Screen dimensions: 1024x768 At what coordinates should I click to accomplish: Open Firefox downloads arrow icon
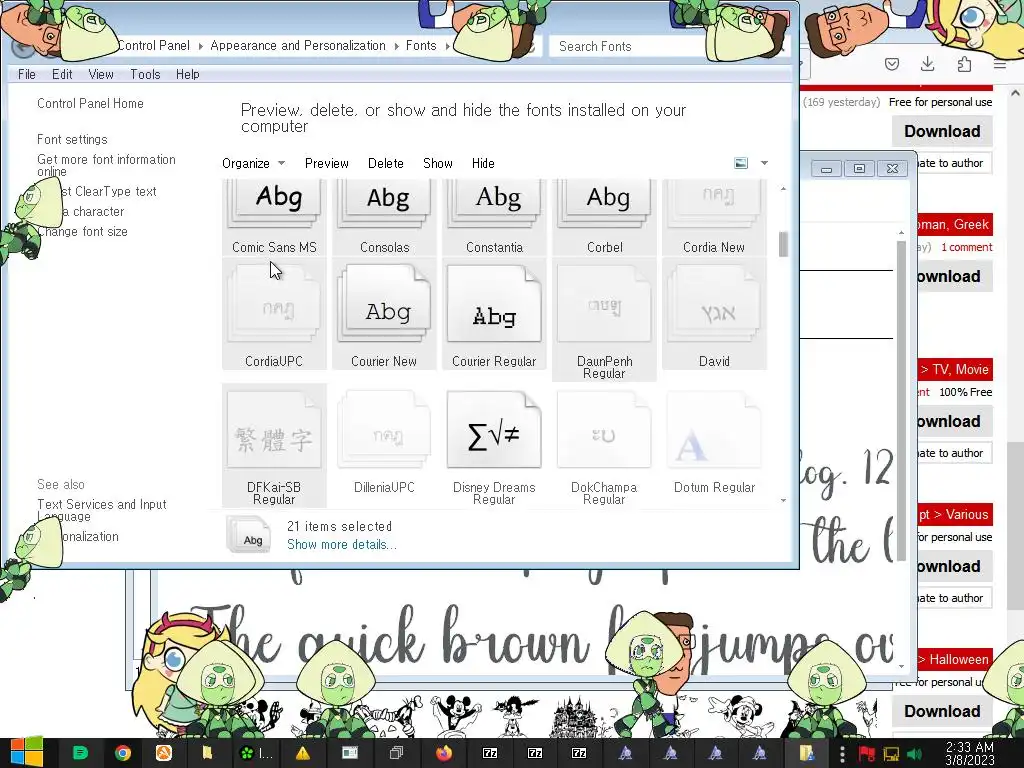pyautogui.click(x=927, y=63)
